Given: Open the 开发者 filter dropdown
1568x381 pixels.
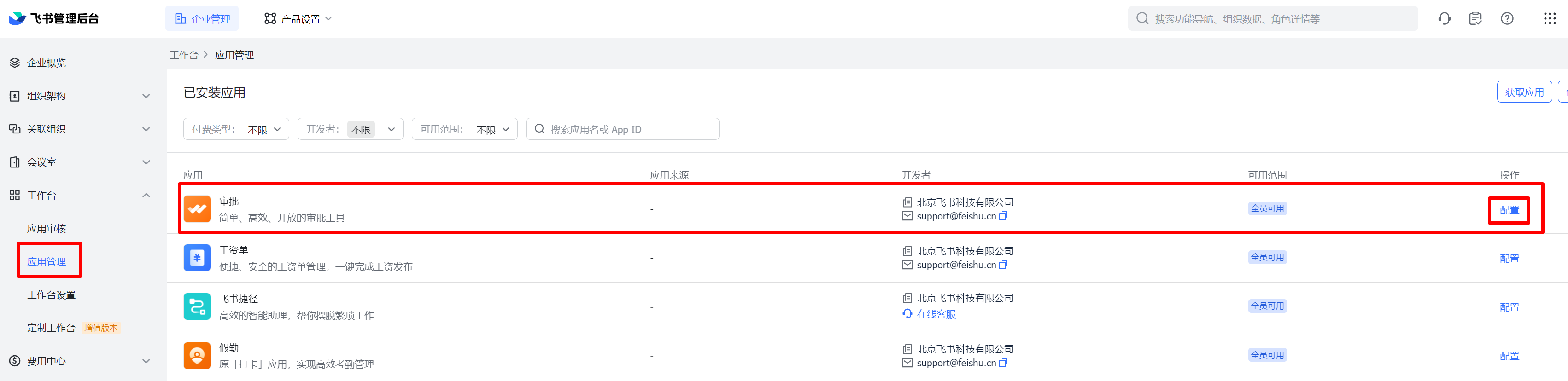Looking at the screenshot, I should [x=350, y=129].
